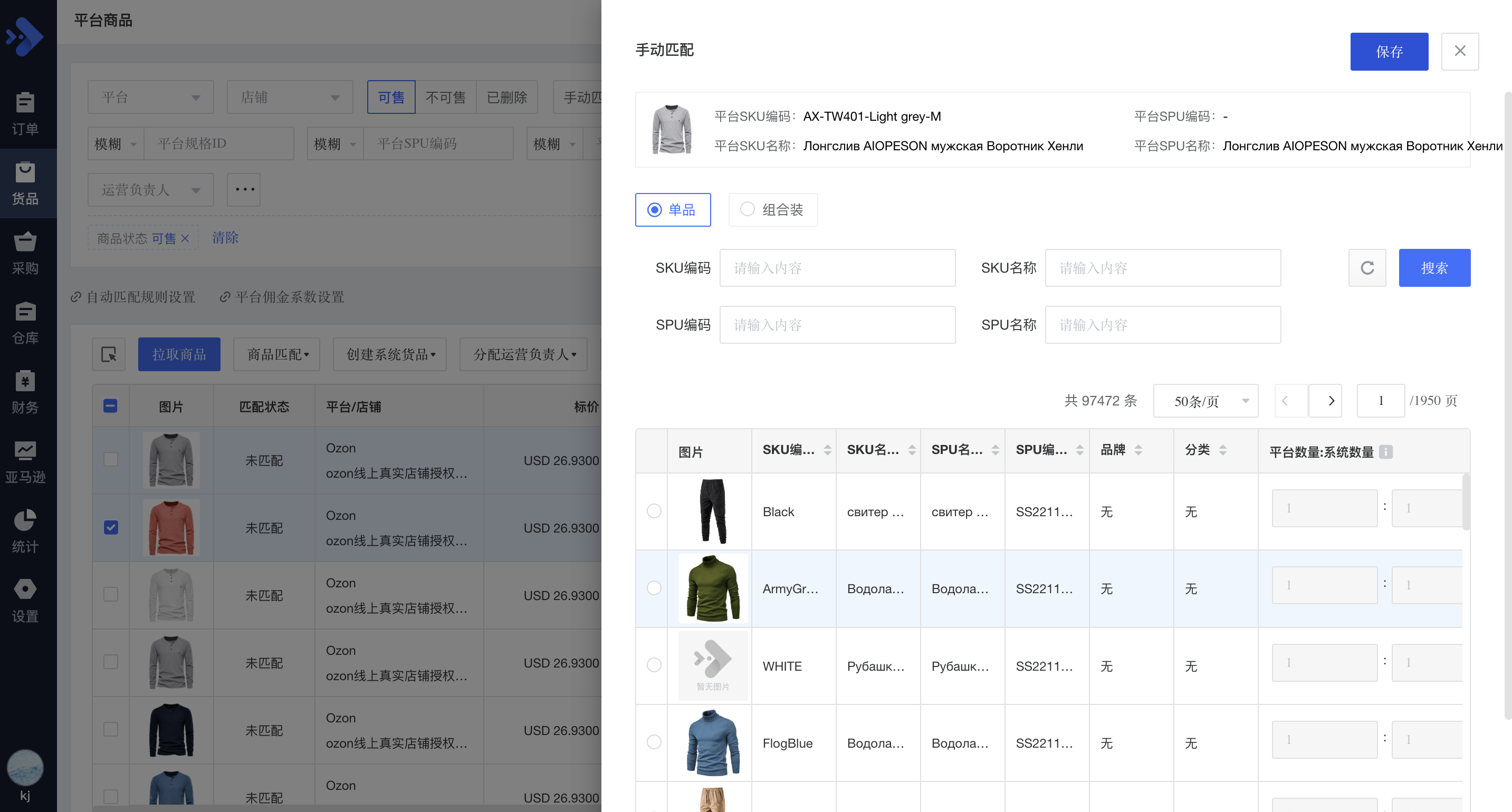Open the 平台 dropdown filter
Screen dimensions: 1512x812
151,97
